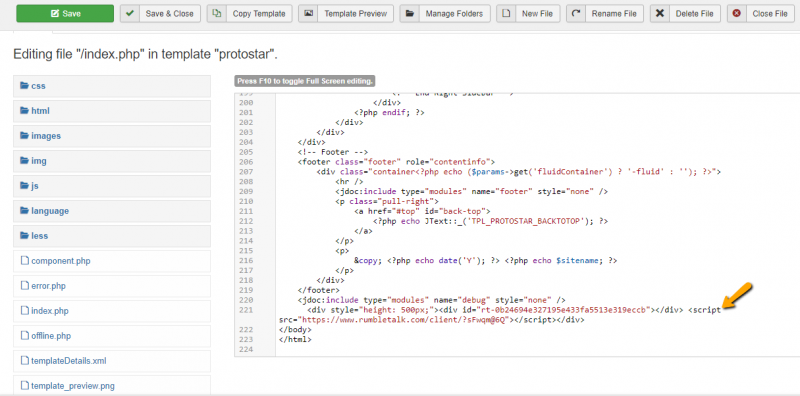Expand the less folder

pos(112,236)
